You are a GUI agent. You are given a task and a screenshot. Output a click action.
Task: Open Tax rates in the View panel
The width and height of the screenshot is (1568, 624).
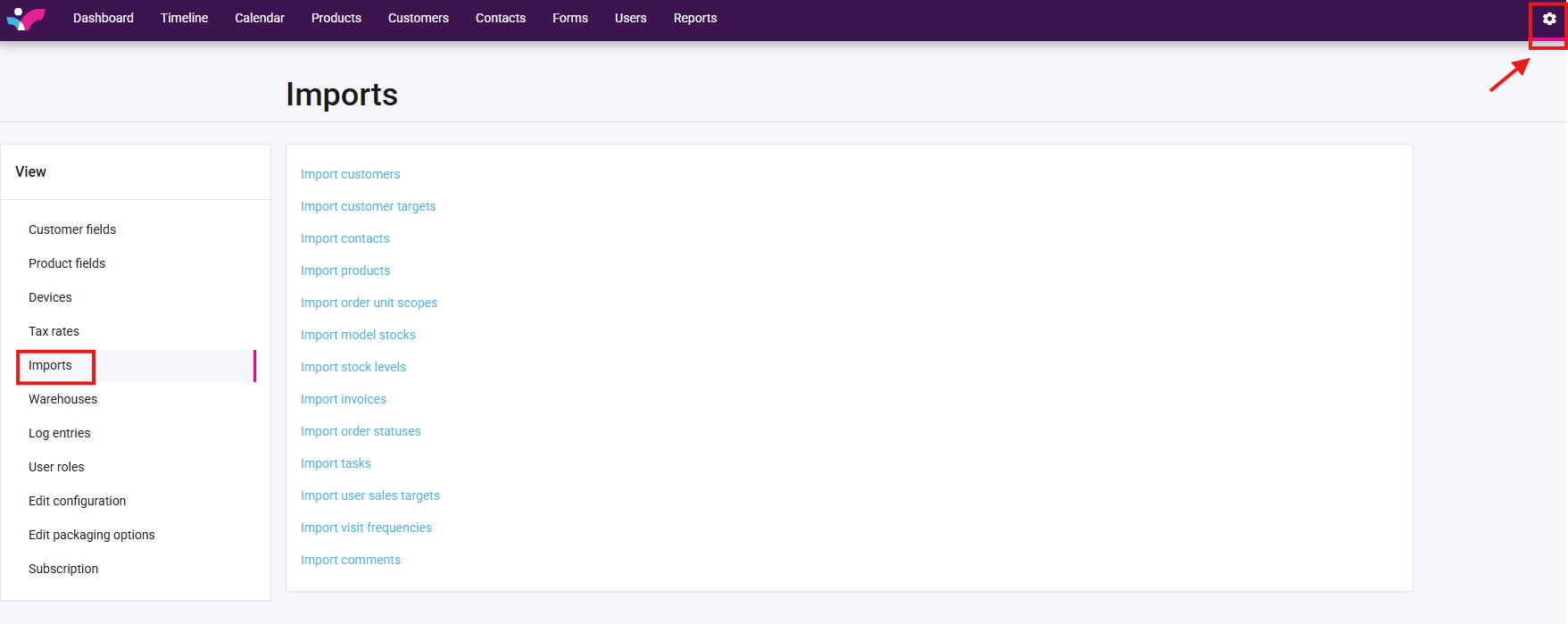54,331
